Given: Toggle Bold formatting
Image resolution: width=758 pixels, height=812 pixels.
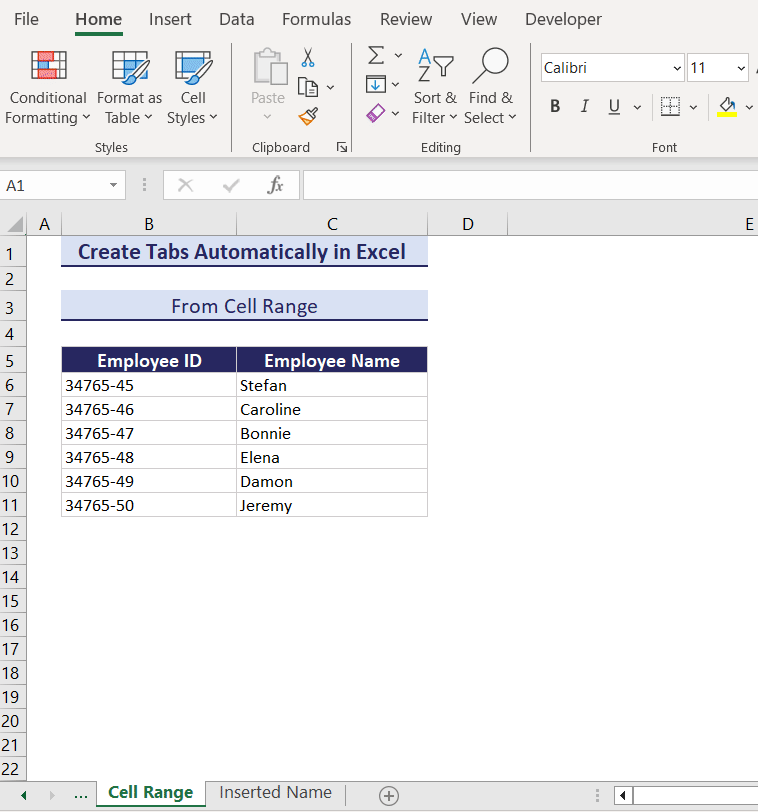Looking at the screenshot, I should click(555, 106).
